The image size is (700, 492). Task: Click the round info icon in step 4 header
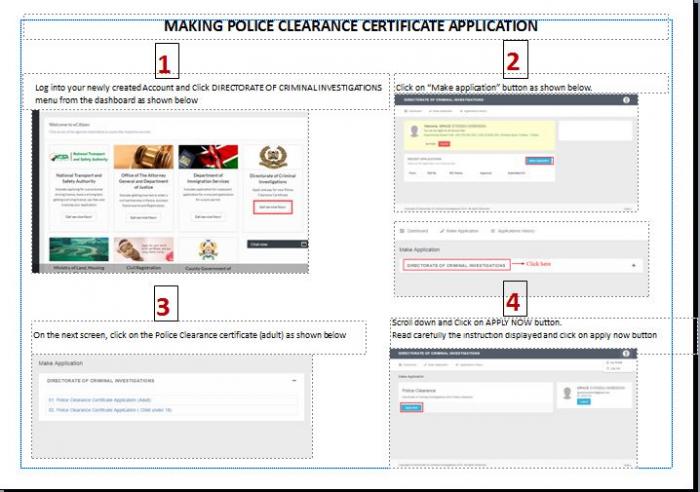626,353
